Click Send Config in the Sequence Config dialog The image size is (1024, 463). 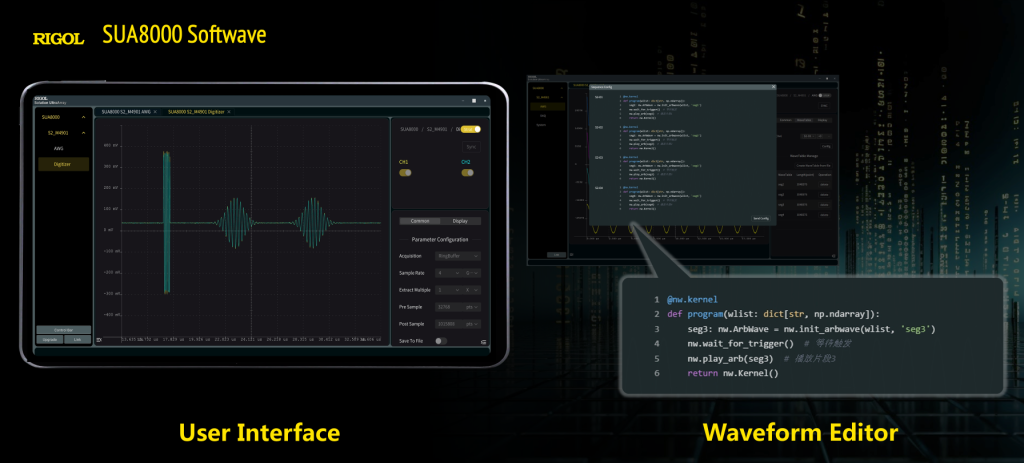[761, 218]
